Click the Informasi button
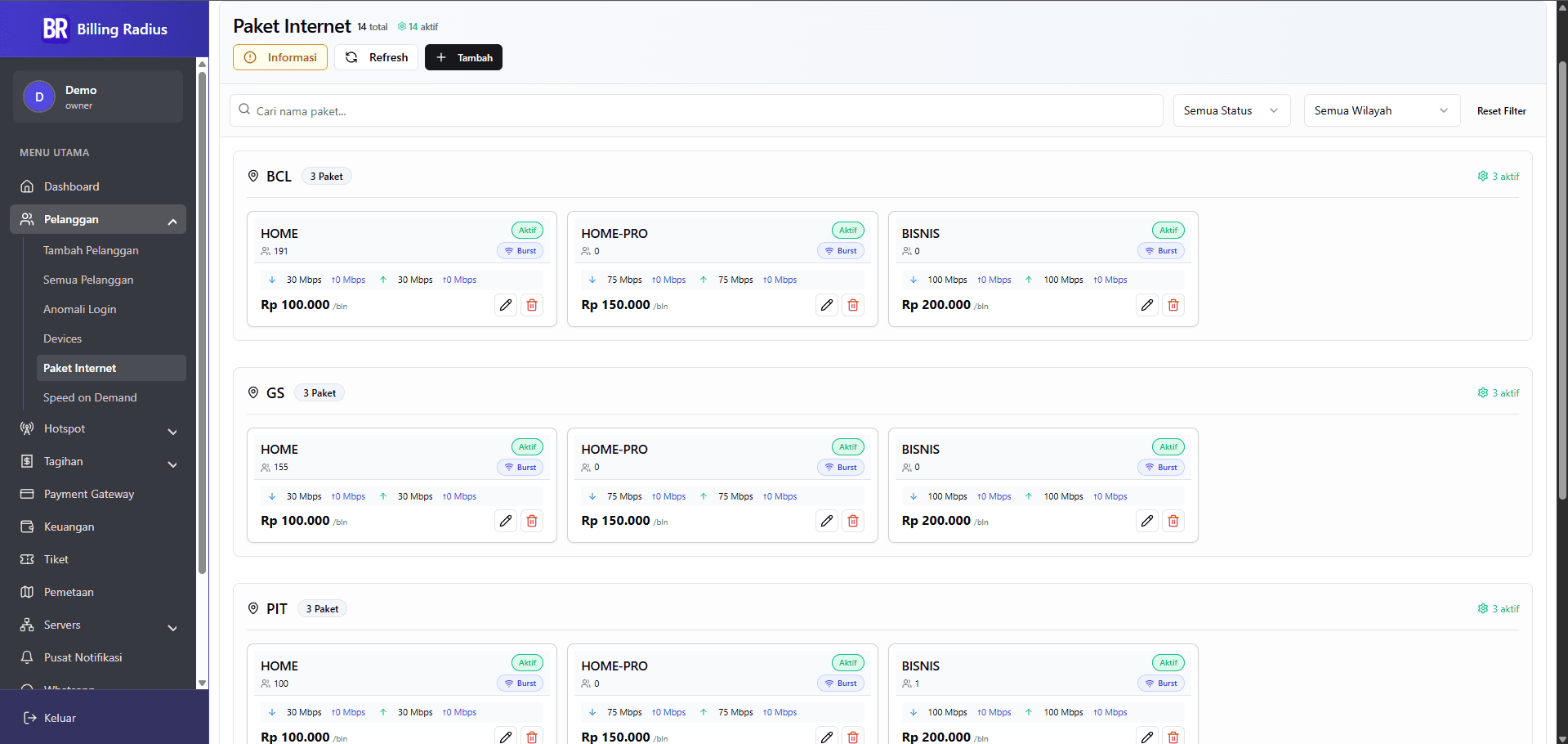Viewport: 1568px width, 744px height. [280, 57]
